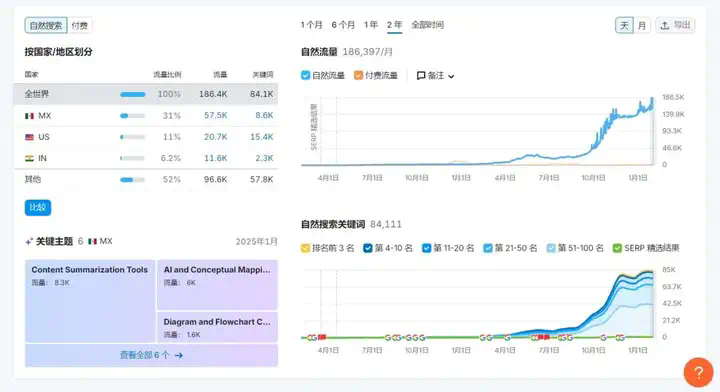Toggle the SERP 精选结果 checkbox
Image resolution: width=720 pixels, height=392 pixels.
pyautogui.click(x=617, y=248)
